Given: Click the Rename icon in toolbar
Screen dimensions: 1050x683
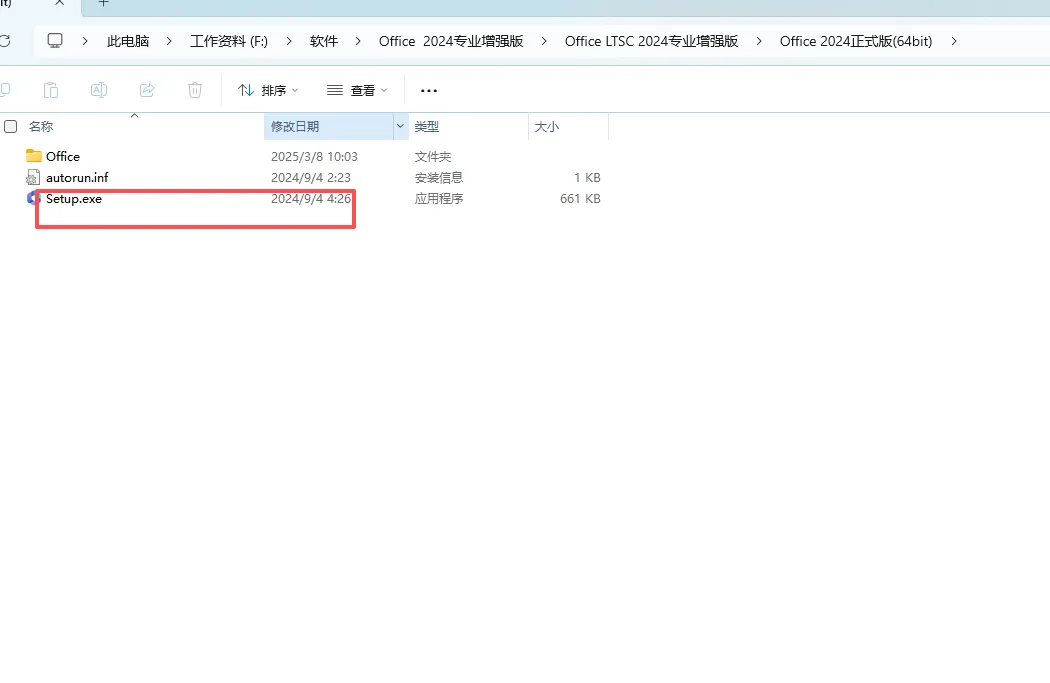Looking at the screenshot, I should tap(99, 90).
